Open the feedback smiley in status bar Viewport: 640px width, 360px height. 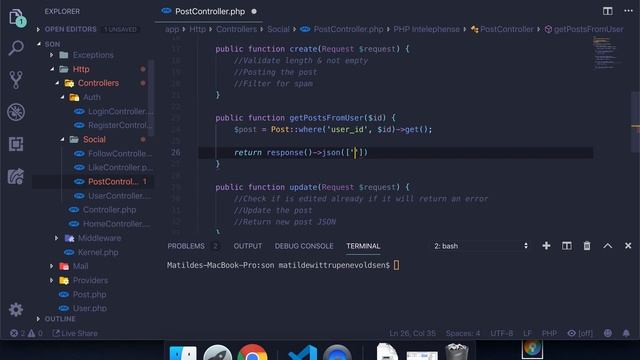pos(608,333)
